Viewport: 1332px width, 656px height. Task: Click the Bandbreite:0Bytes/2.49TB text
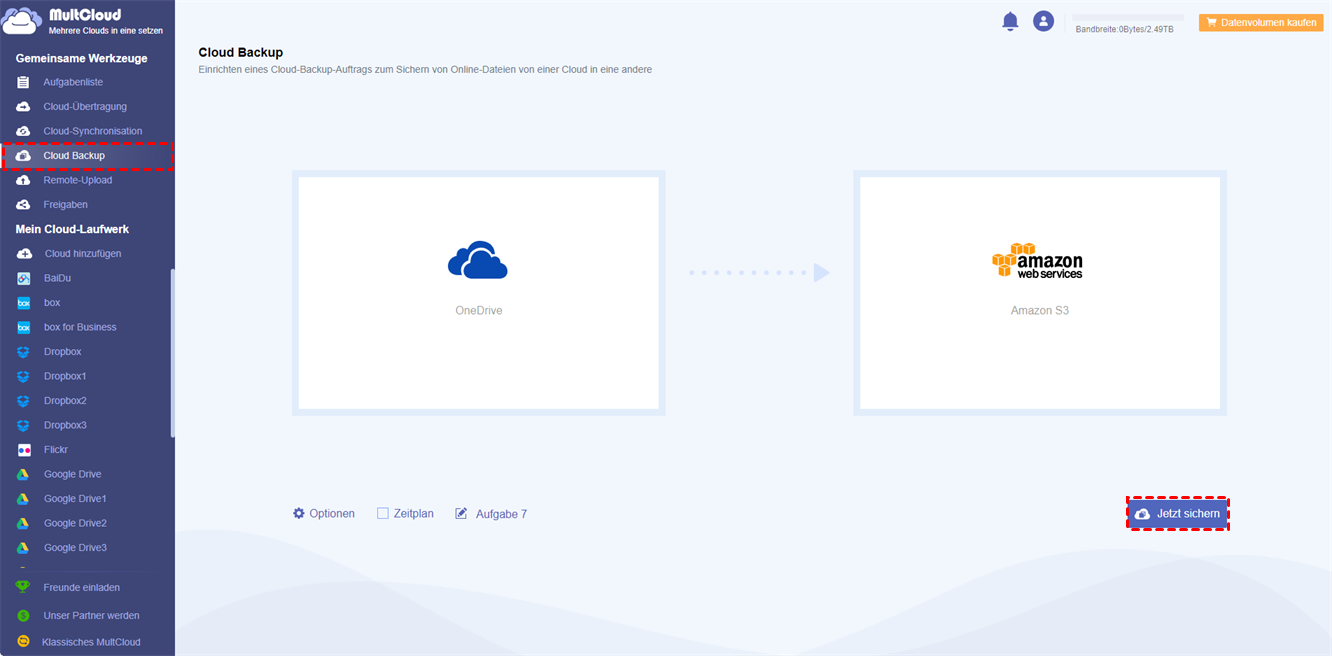pyautogui.click(x=1124, y=30)
